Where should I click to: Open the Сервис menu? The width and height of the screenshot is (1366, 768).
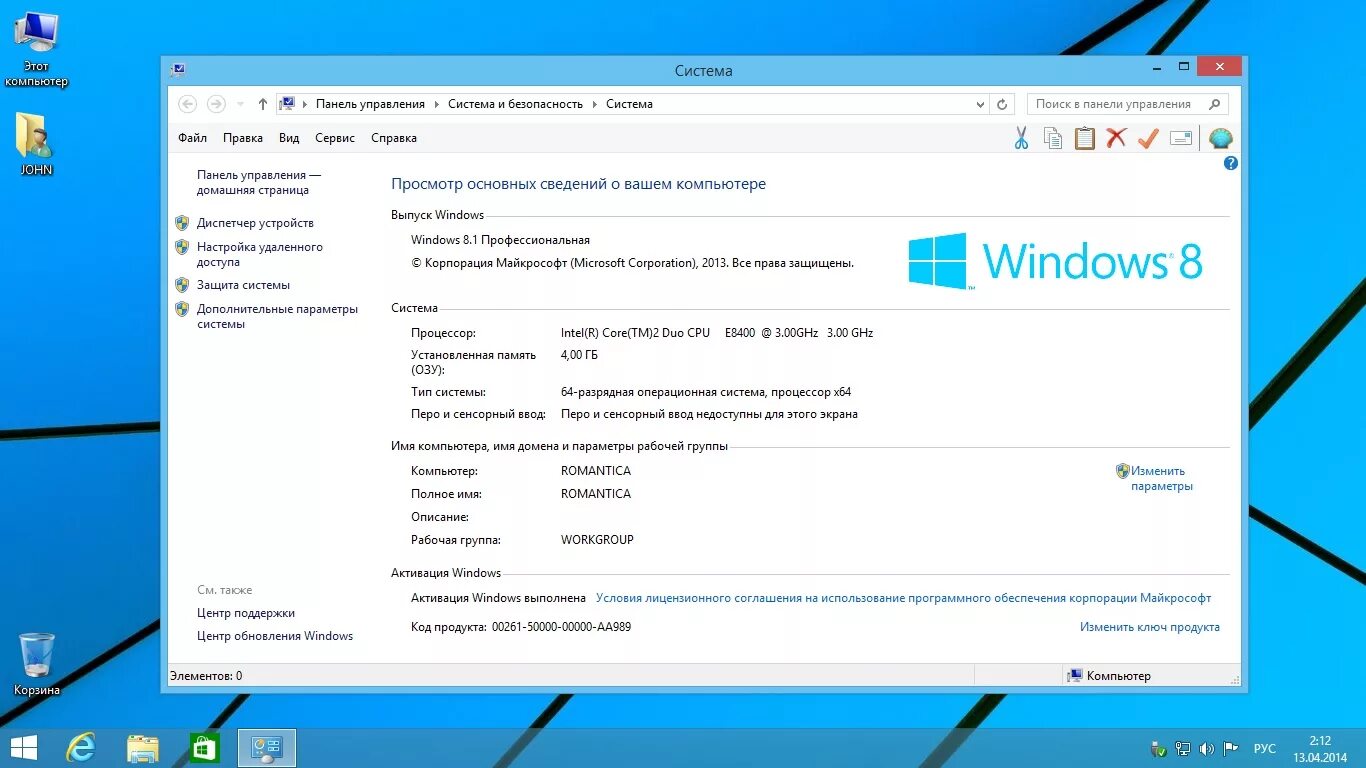(x=335, y=138)
